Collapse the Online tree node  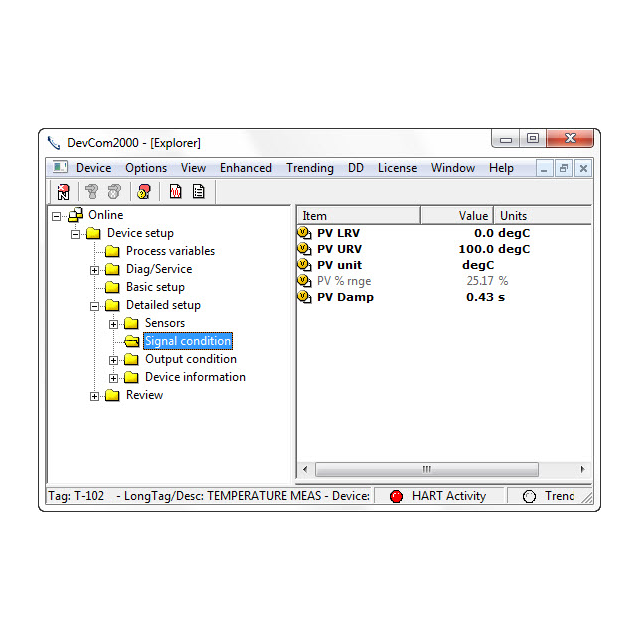pos(56,216)
